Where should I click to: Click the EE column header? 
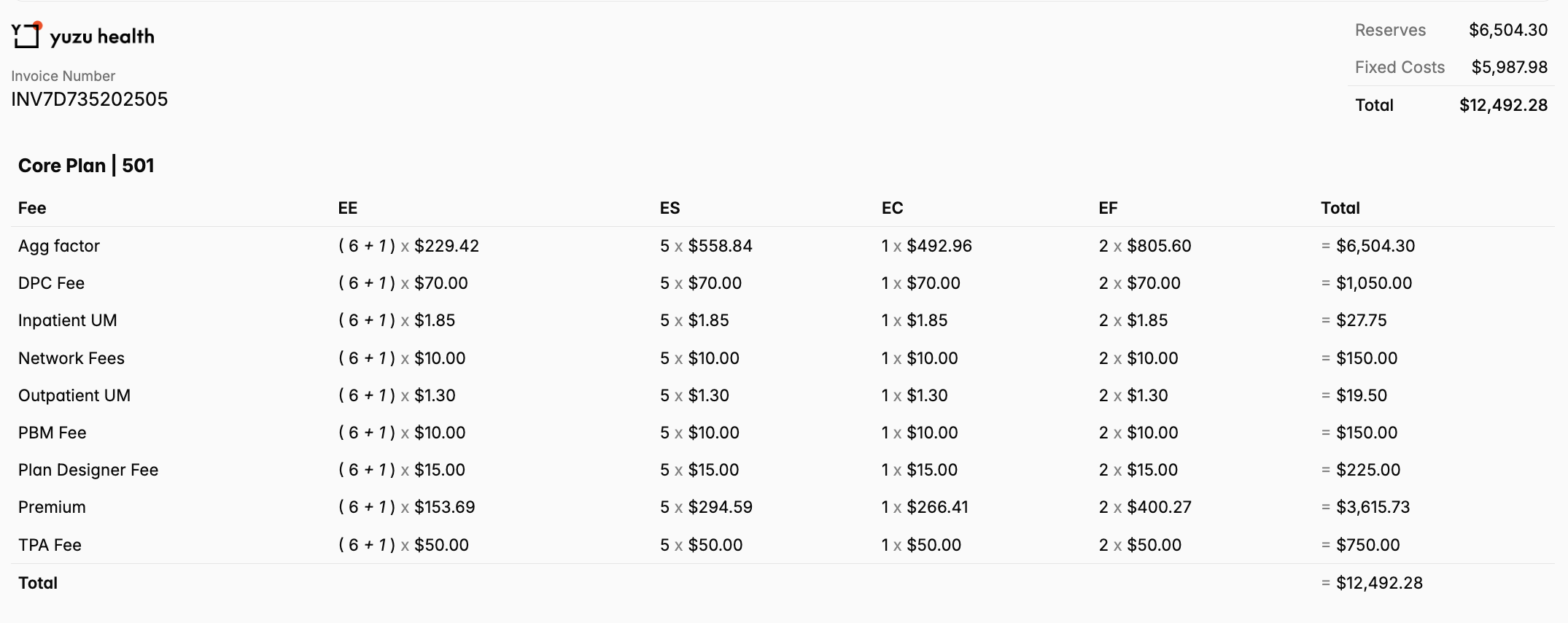click(x=348, y=208)
